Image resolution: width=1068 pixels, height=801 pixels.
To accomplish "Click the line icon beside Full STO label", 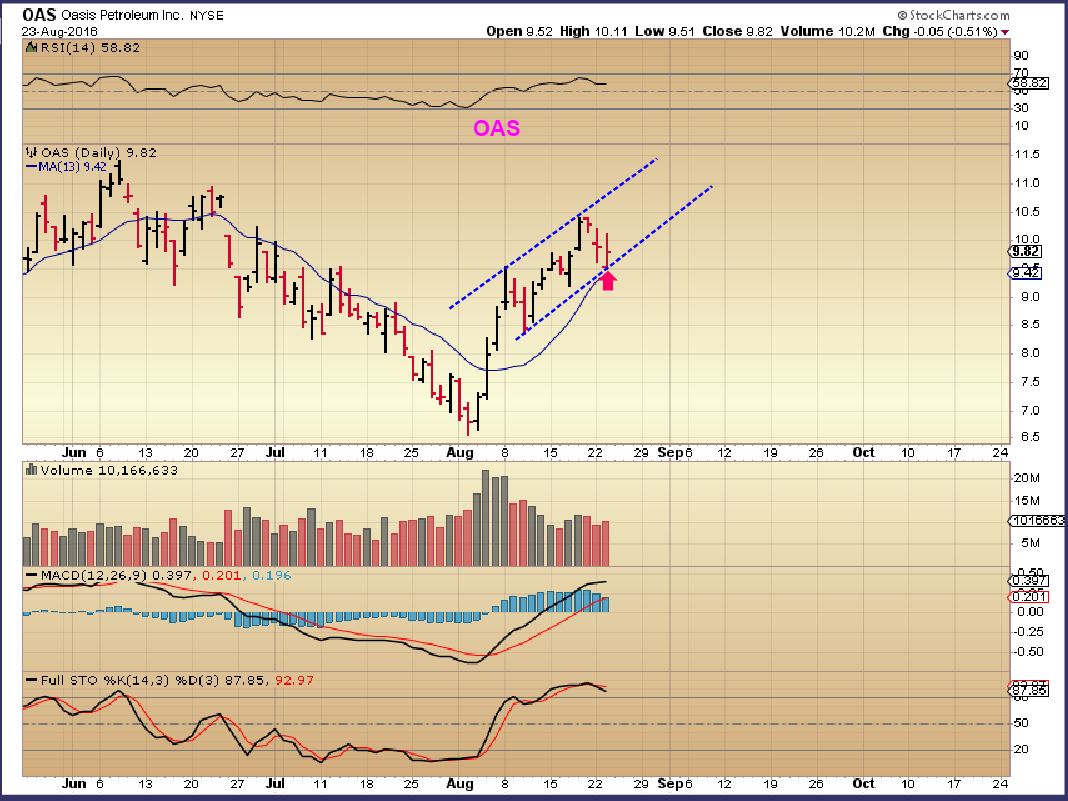I will (x=31, y=680).
